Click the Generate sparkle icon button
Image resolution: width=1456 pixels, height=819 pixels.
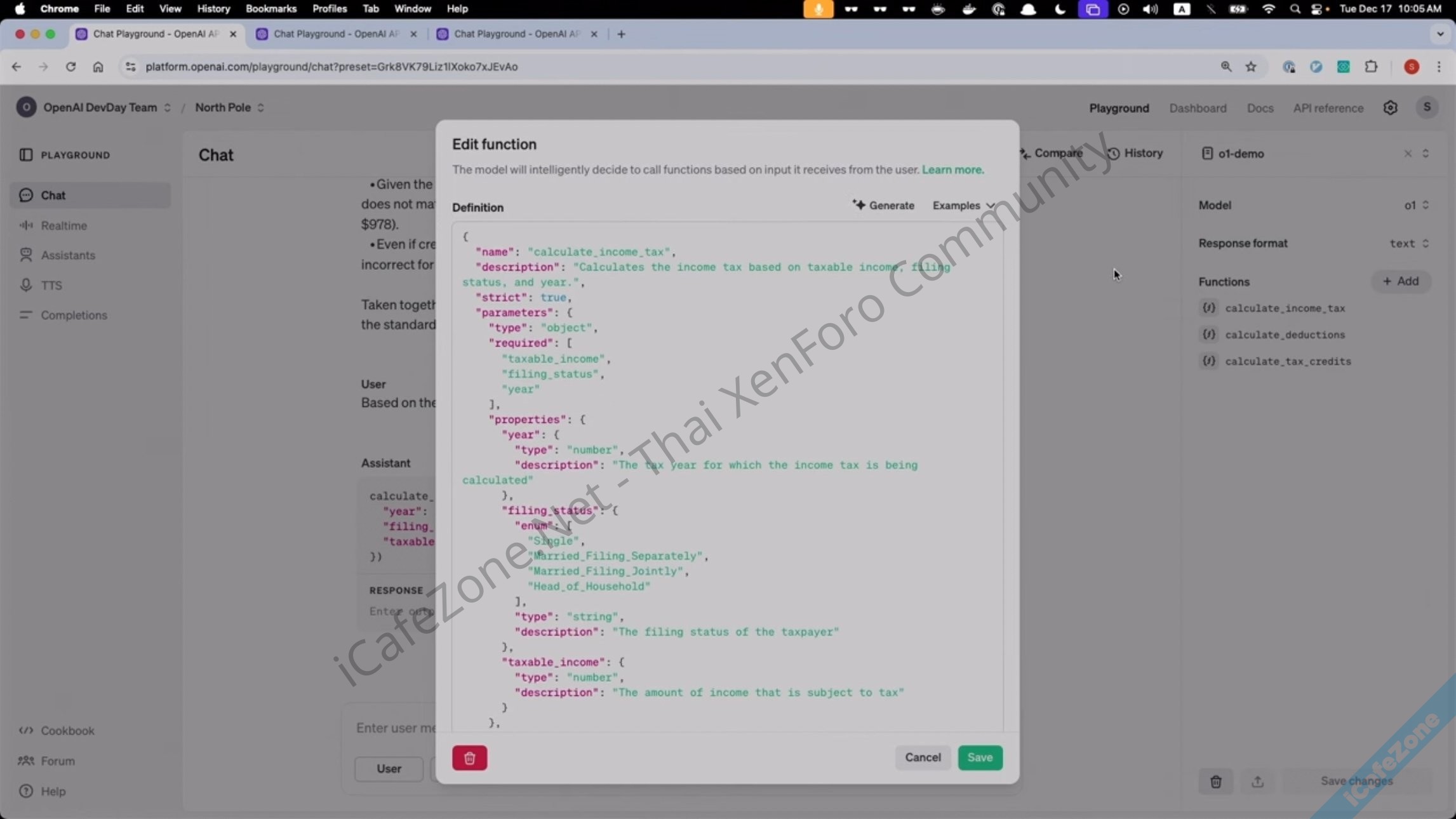(883, 205)
